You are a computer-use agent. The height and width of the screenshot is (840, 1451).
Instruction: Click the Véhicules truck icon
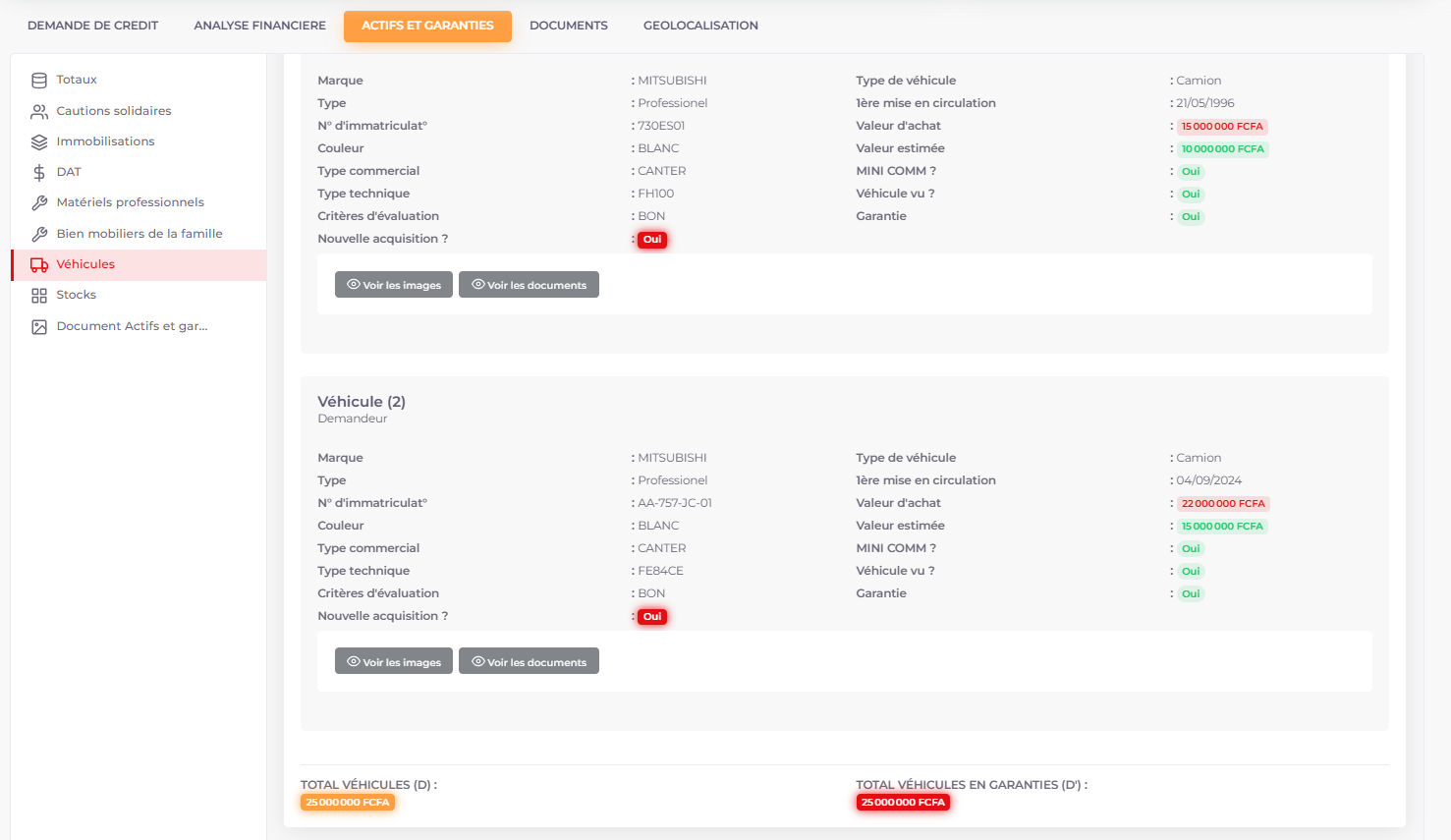pos(39,265)
